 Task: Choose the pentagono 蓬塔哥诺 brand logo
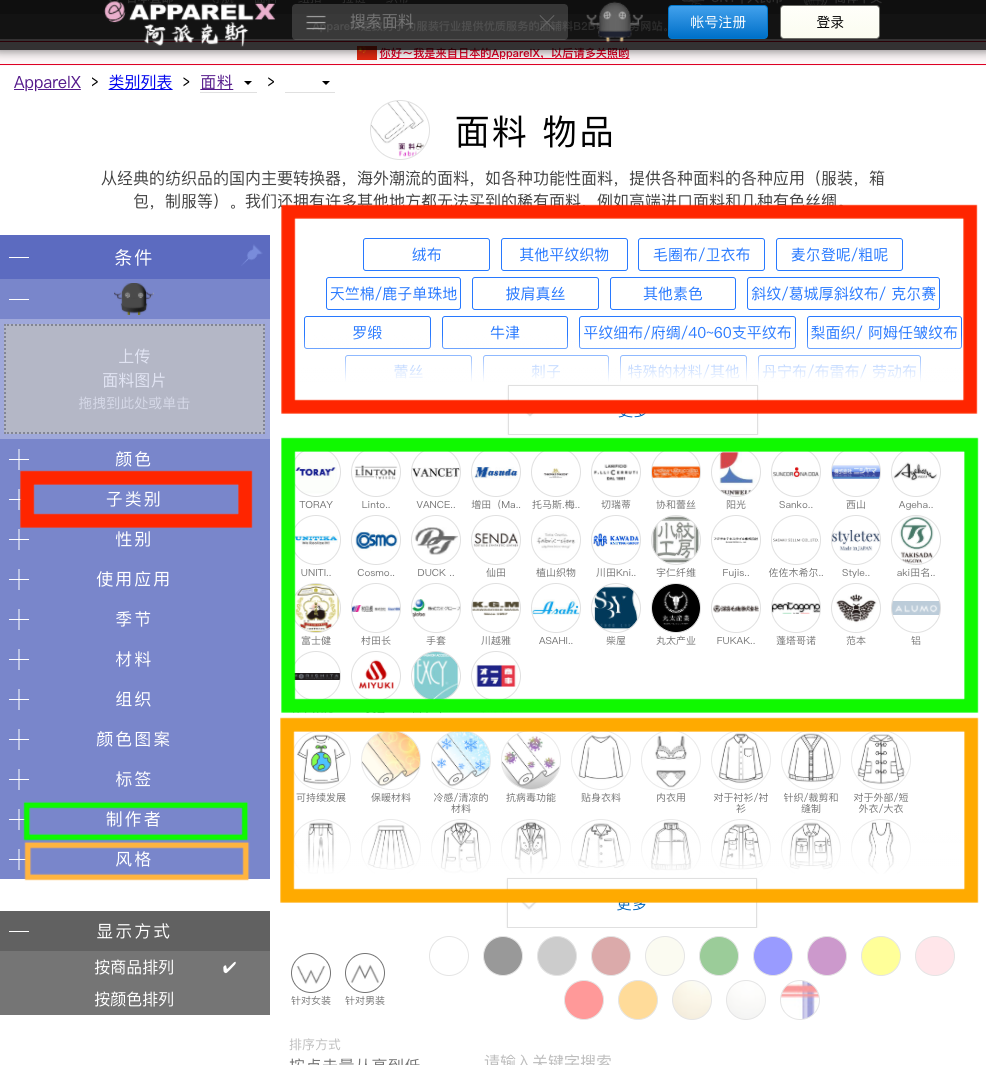coord(796,609)
